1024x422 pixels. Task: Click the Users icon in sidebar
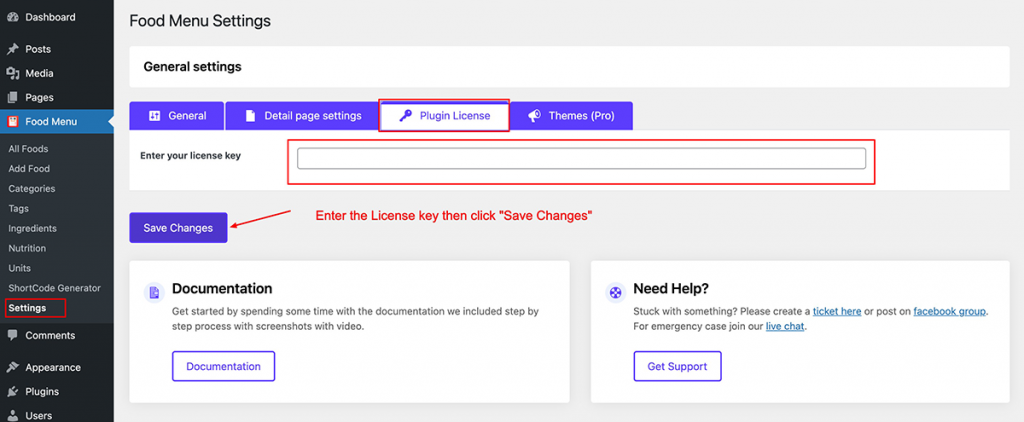tap(12, 415)
